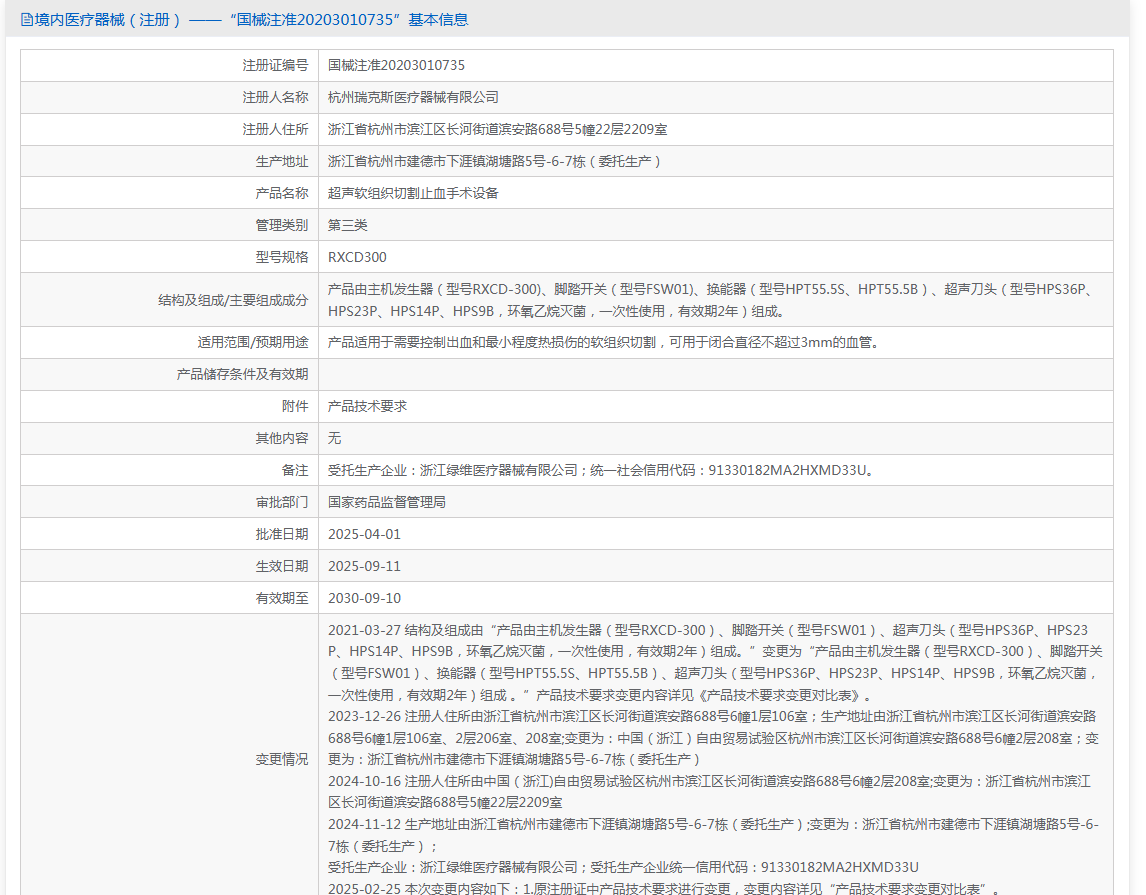Screen dimensions: 1146x895
Task: Click the approval date 2025-04-01
Action: (364, 534)
